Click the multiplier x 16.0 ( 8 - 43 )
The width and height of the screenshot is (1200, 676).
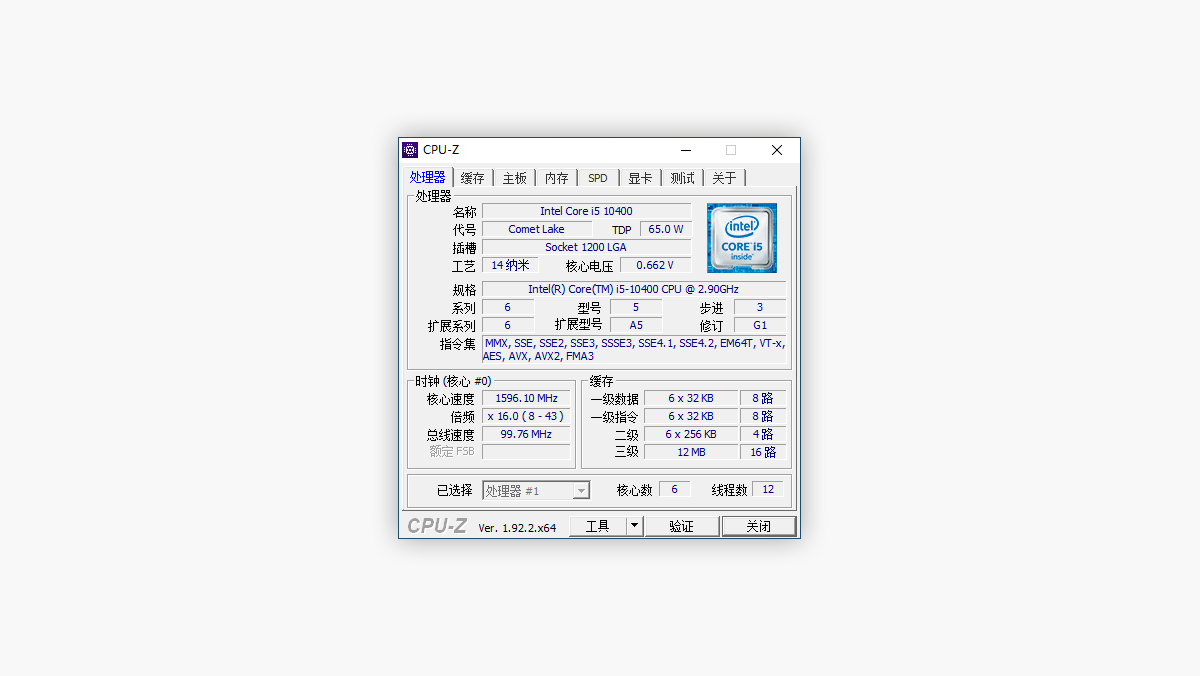pos(526,416)
